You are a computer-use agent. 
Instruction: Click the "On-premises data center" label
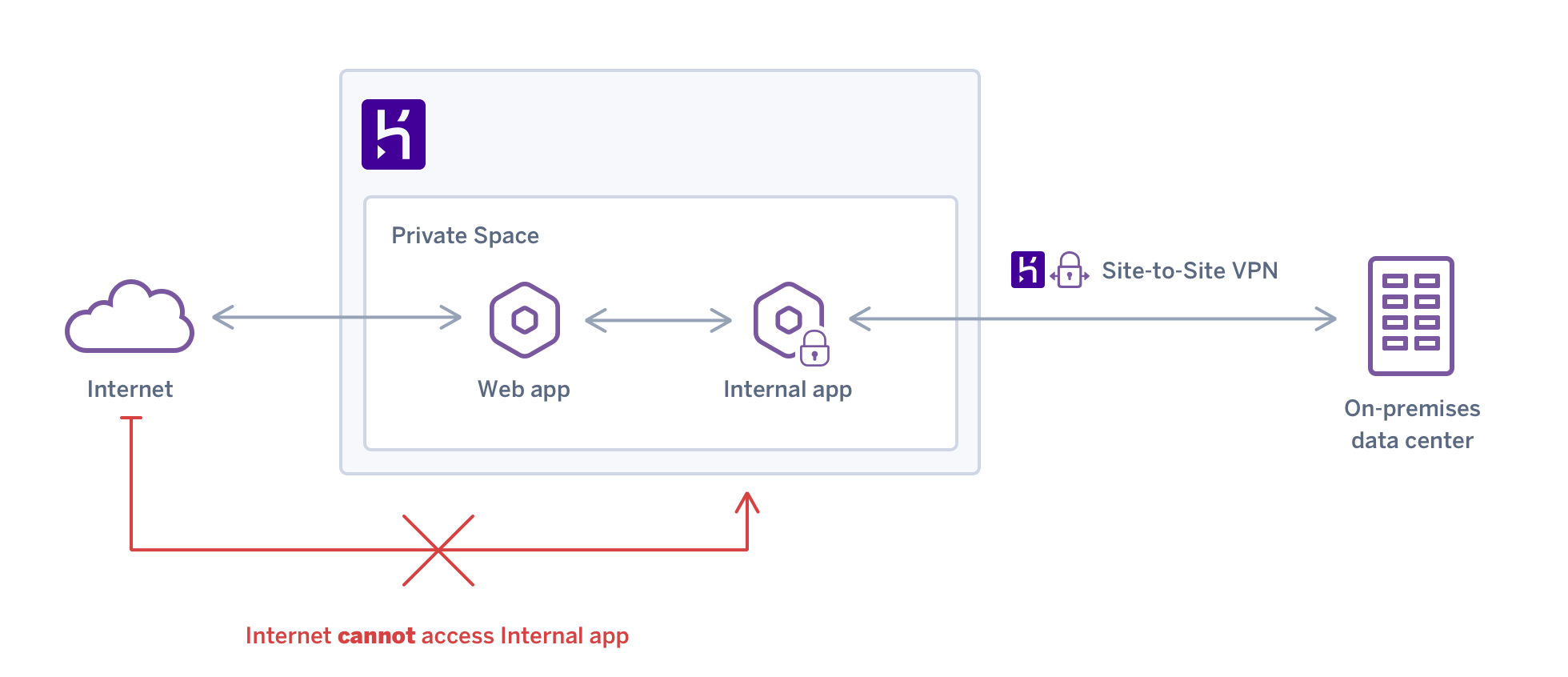1412,424
